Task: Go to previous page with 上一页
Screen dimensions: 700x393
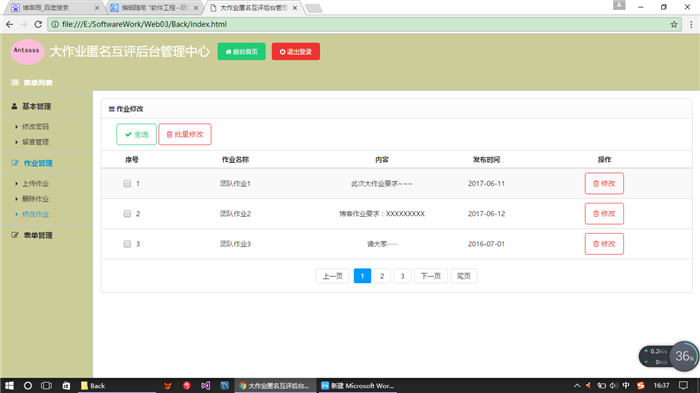Action: point(333,276)
